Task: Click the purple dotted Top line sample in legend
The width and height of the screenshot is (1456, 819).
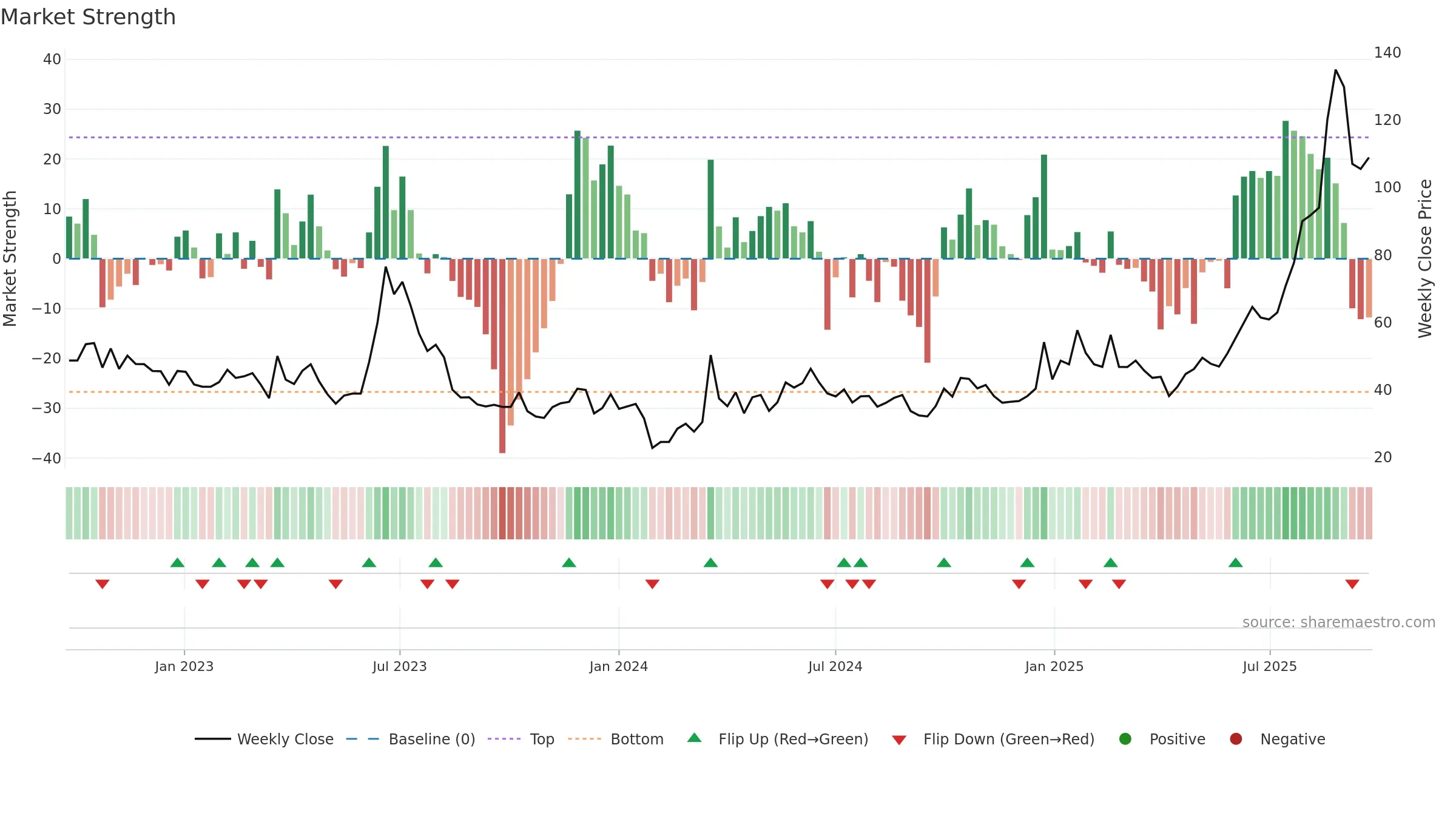Action: [504, 739]
